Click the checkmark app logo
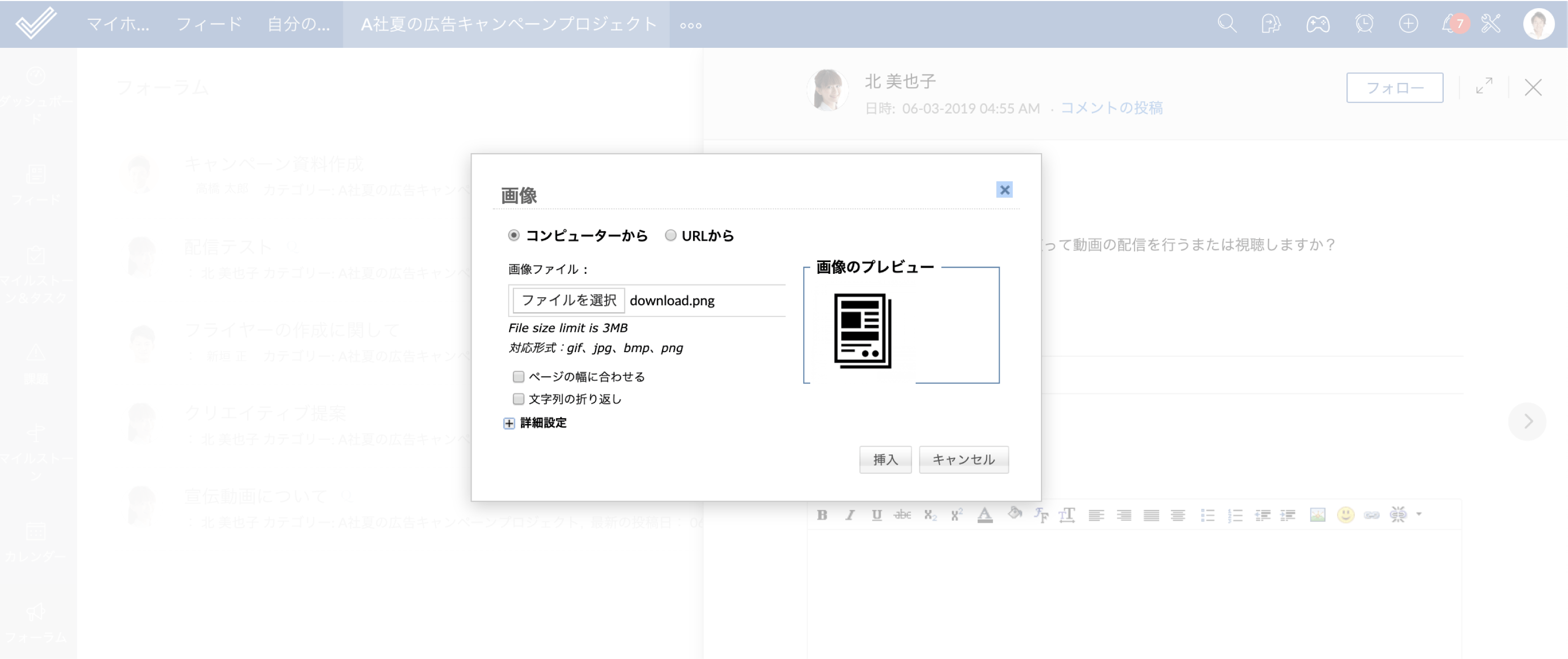The width and height of the screenshot is (1568, 659). [x=35, y=23]
